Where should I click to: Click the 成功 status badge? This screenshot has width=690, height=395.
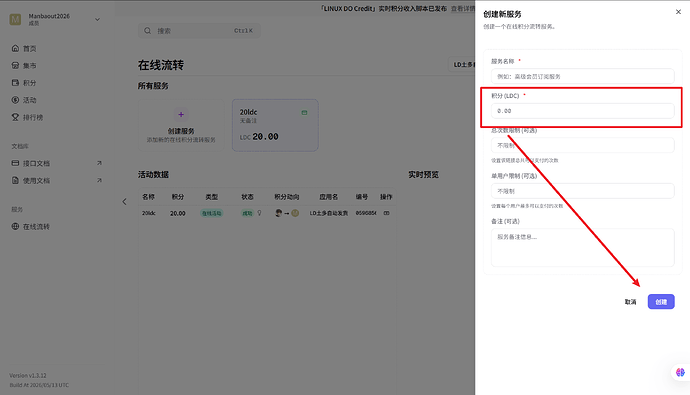247,213
